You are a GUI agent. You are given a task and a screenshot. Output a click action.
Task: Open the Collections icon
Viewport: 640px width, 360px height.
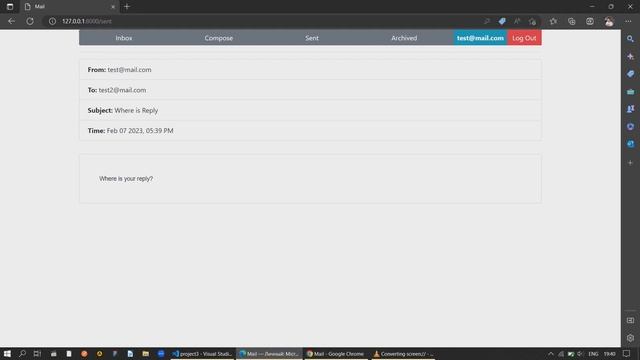572,21
